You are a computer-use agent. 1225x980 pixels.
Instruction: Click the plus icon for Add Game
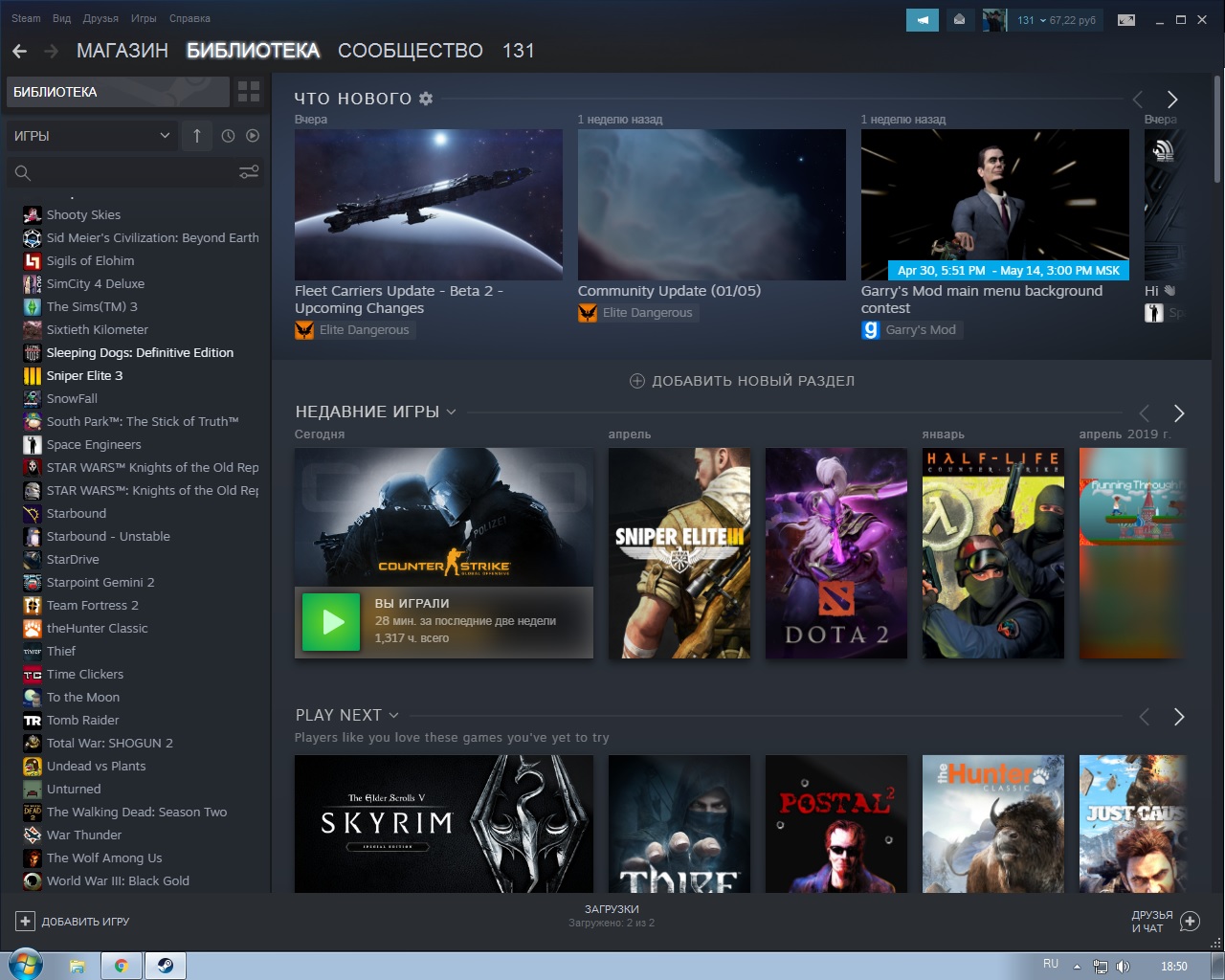[26, 922]
